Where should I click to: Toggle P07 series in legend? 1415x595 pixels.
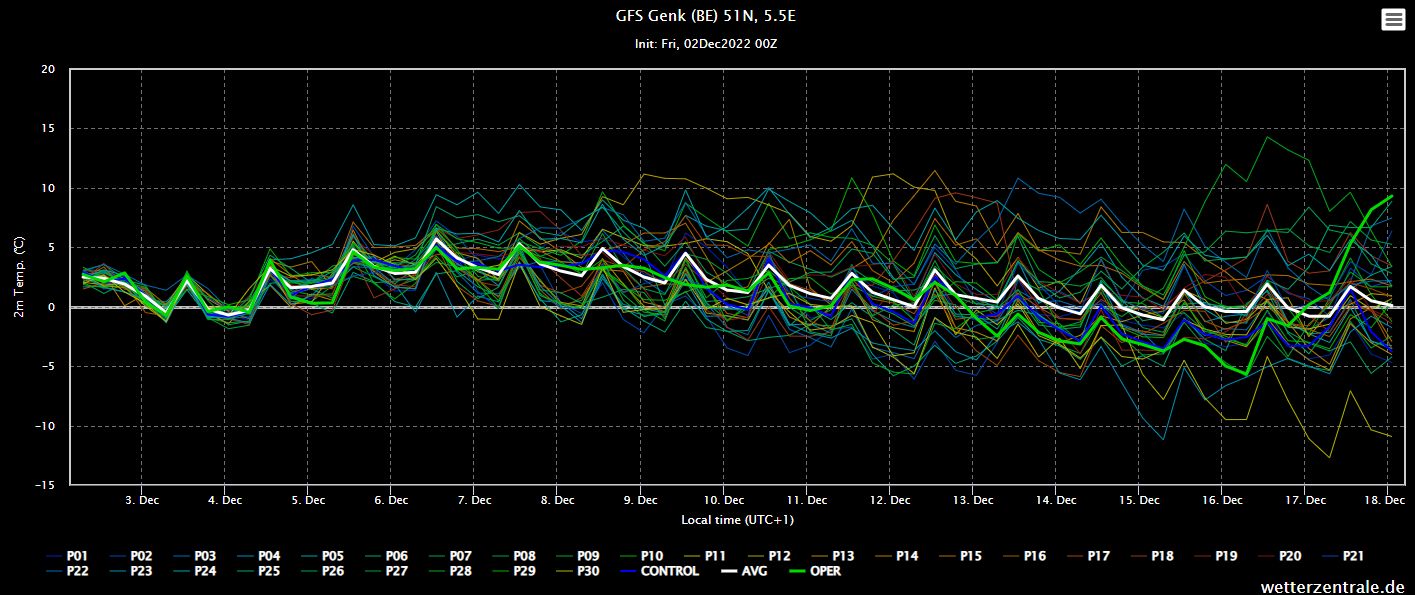click(451, 556)
